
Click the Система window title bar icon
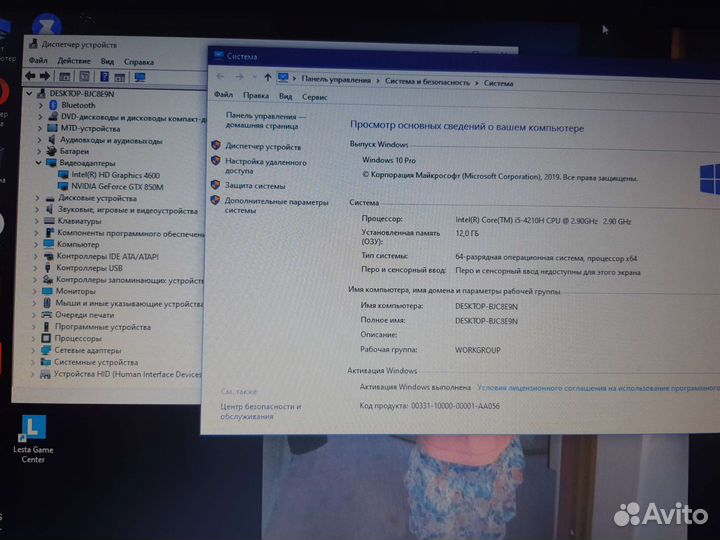coord(219,55)
